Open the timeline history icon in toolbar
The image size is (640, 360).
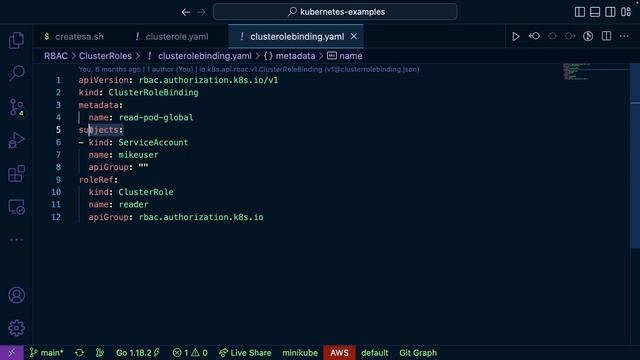click(x=588, y=36)
